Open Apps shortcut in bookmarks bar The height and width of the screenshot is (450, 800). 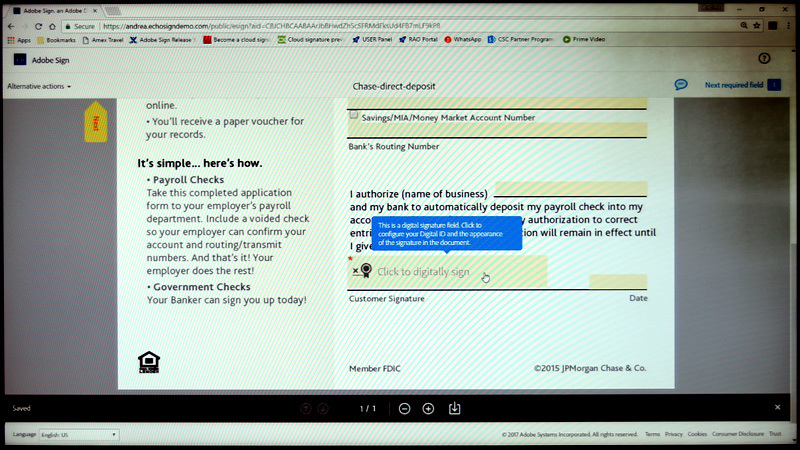(19, 40)
